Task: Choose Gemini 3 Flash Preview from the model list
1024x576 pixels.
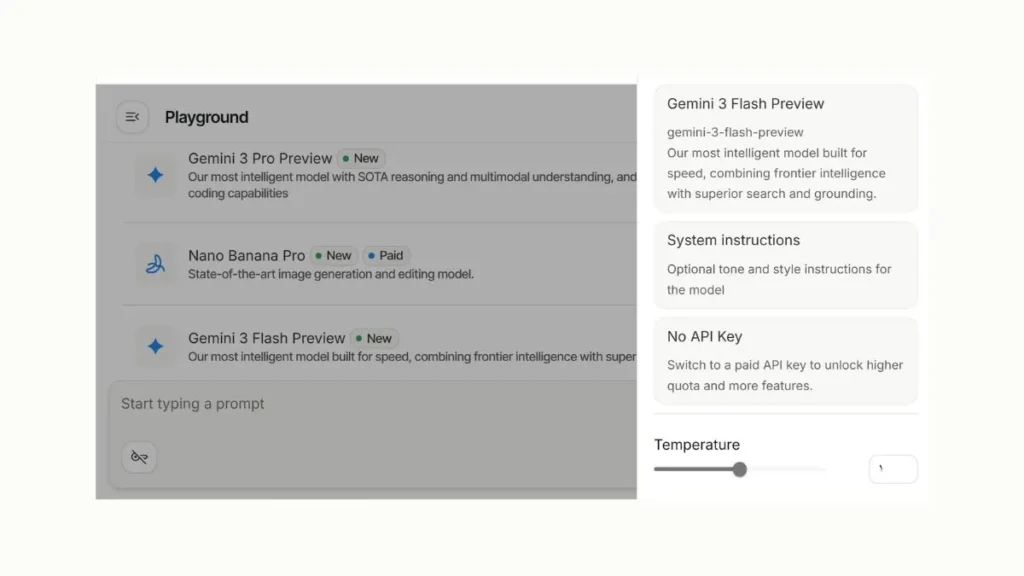Action: point(266,338)
